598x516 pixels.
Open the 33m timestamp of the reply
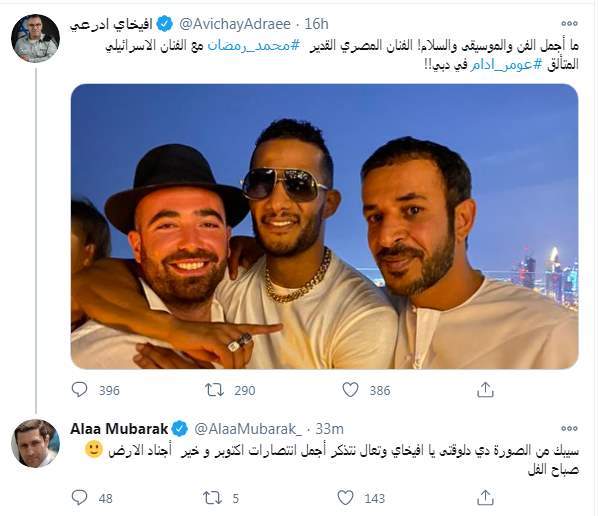pos(330,429)
